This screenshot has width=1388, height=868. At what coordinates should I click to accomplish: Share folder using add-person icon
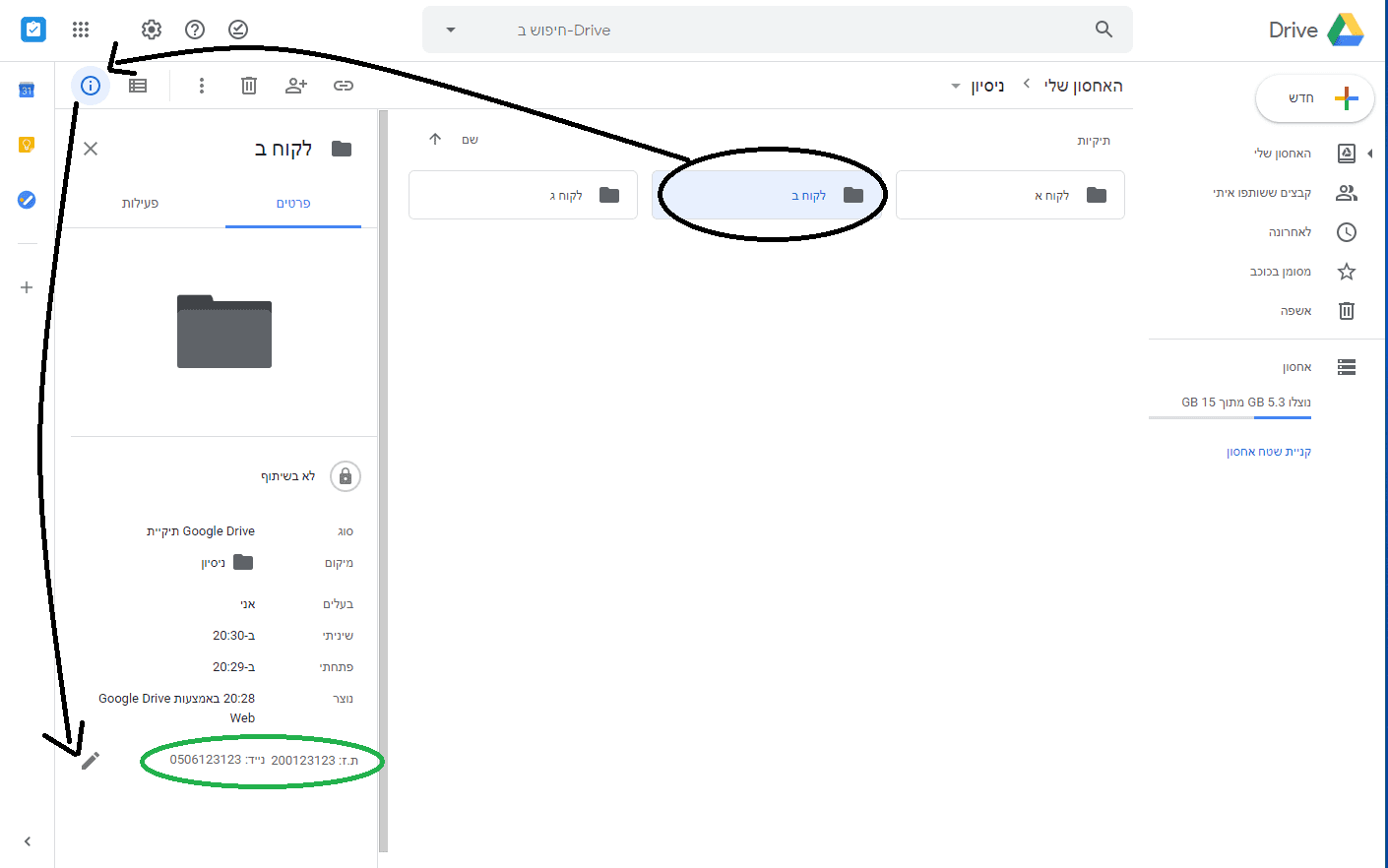296,86
